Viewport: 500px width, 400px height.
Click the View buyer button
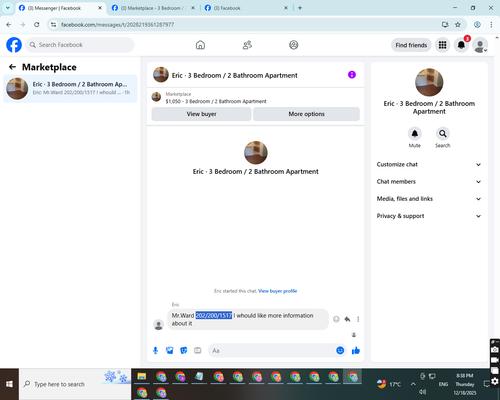tap(201, 114)
